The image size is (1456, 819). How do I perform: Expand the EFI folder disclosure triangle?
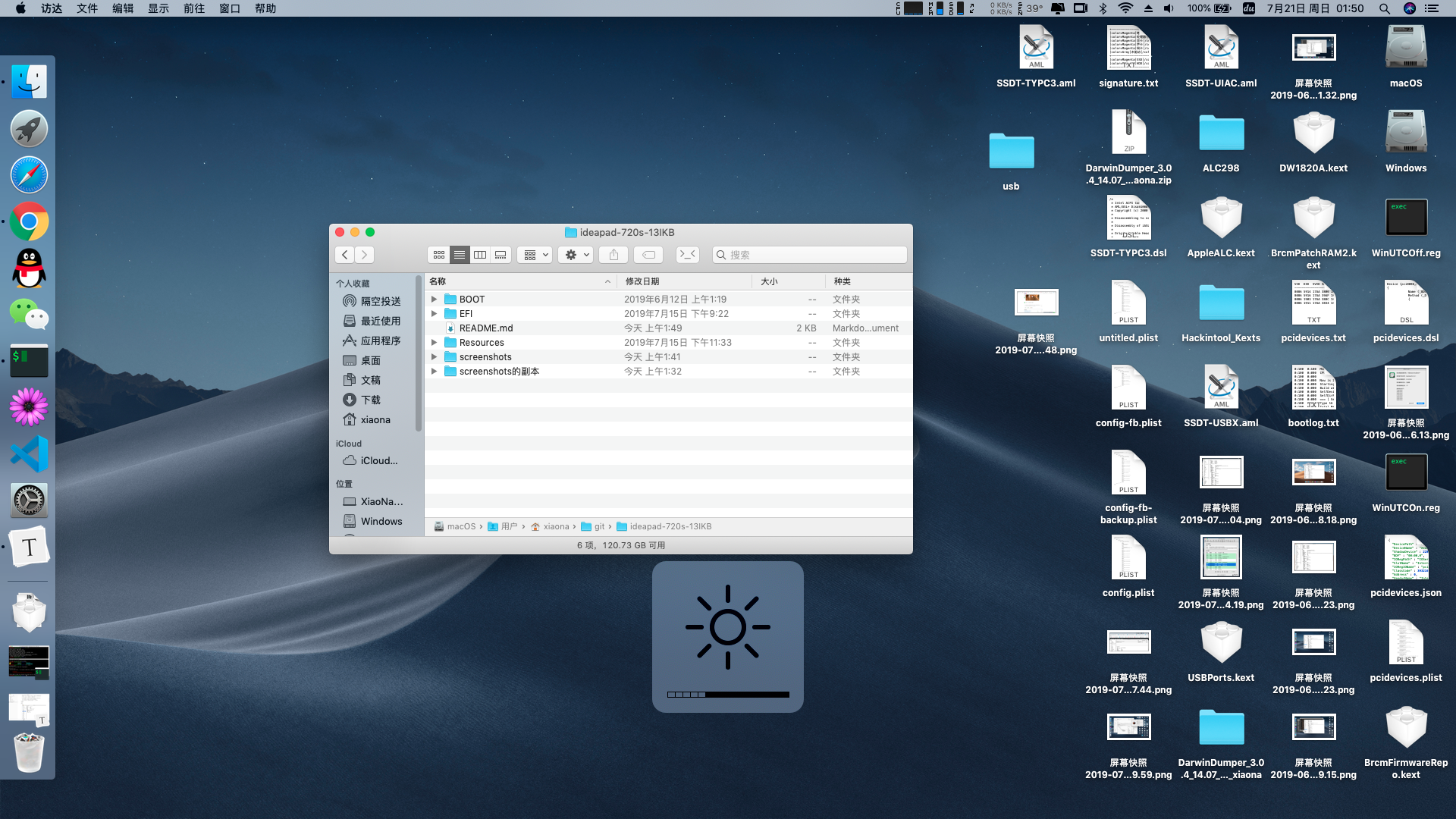tap(434, 314)
